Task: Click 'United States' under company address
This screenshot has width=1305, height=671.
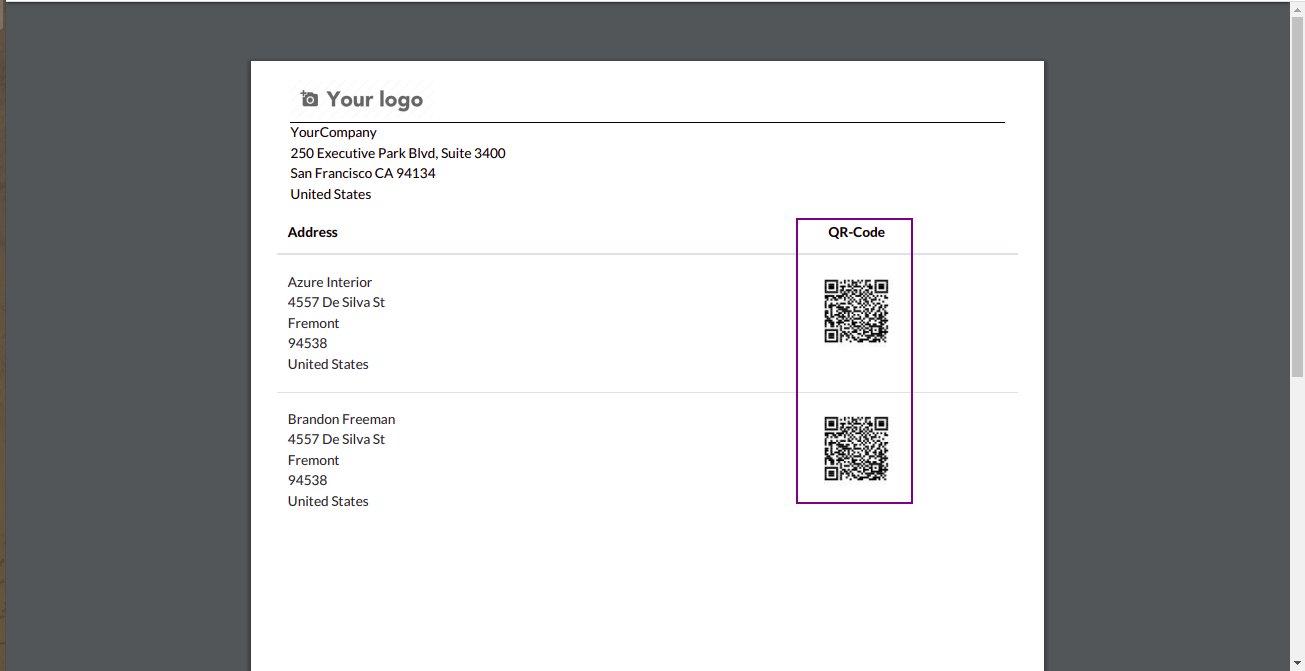Action: [x=331, y=194]
